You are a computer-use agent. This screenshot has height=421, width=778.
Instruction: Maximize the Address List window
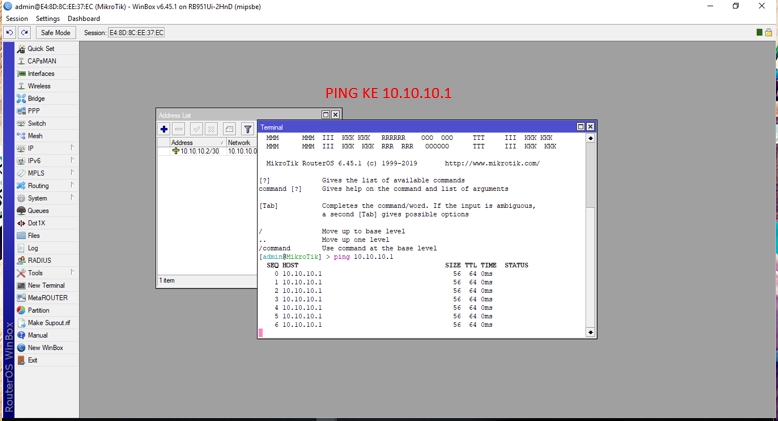325,114
